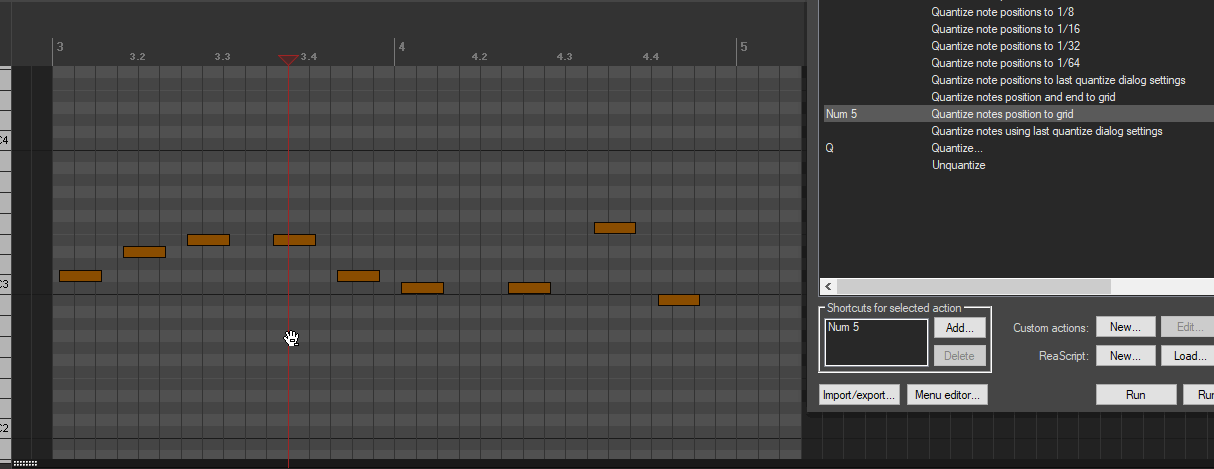Viewport: 1214px width, 469px height.
Task: Click Add... to add a shortcut
Action: point(960,327)
